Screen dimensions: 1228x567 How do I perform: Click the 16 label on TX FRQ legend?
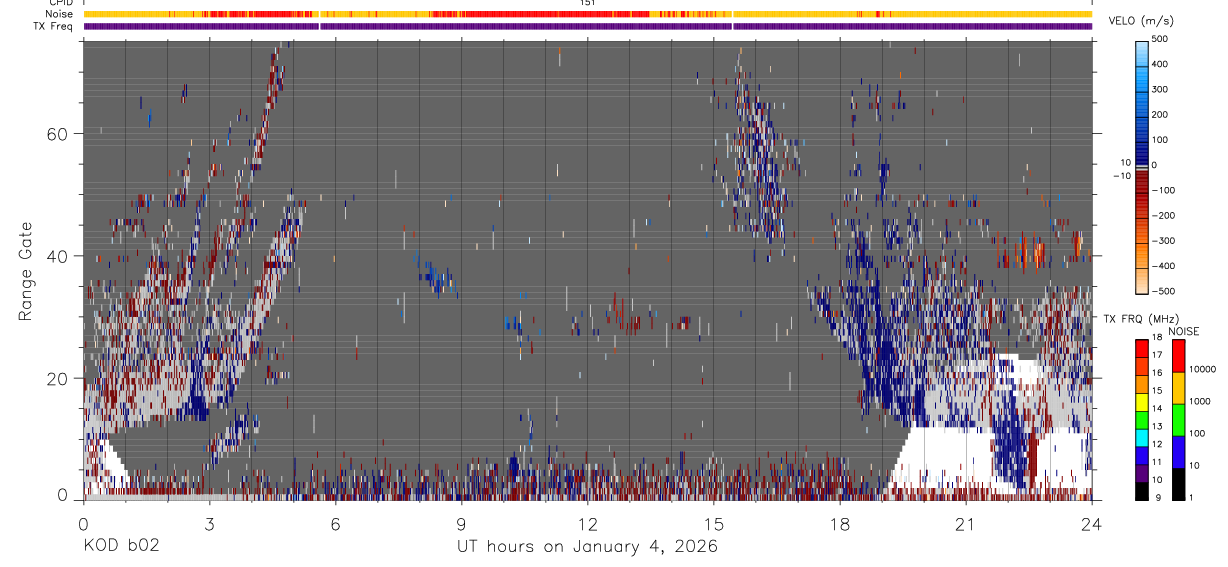coord(1157,374)
